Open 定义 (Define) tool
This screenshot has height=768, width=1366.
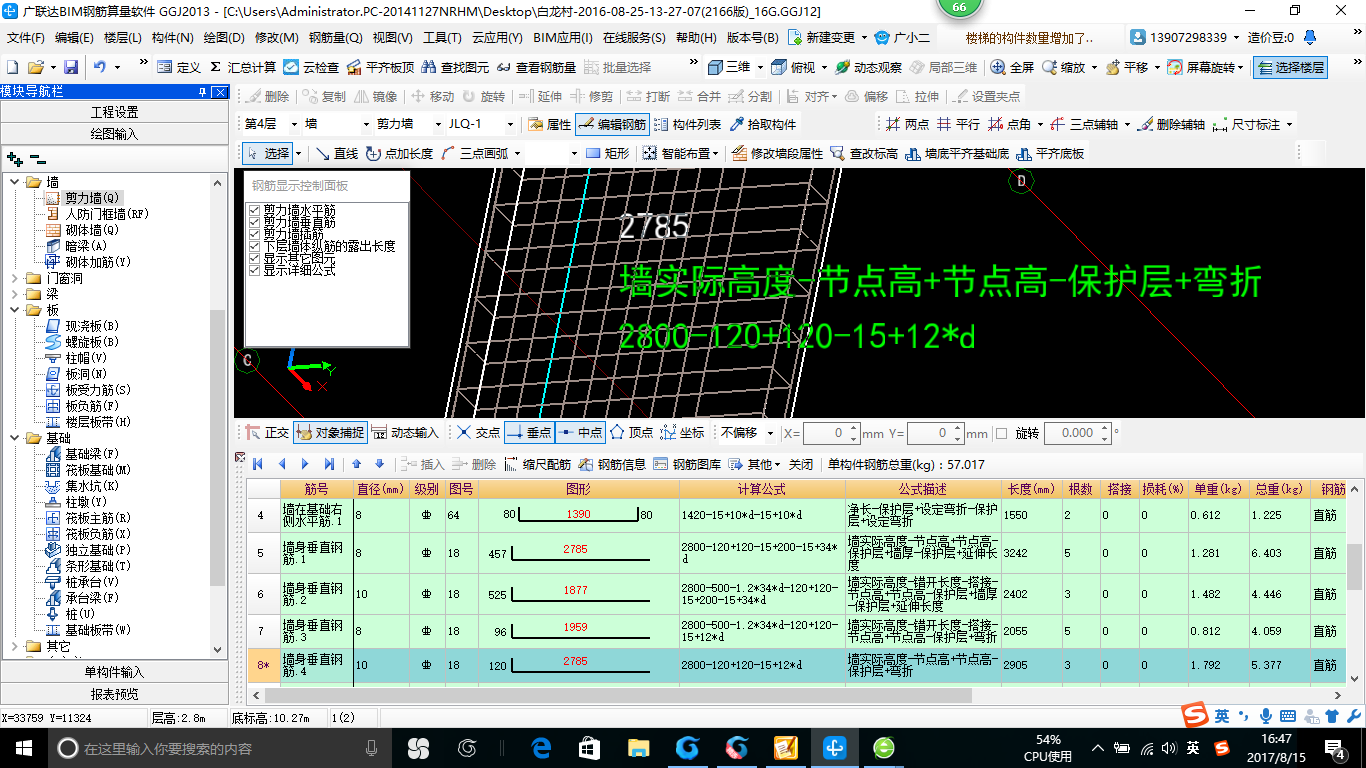pos(179,67)
